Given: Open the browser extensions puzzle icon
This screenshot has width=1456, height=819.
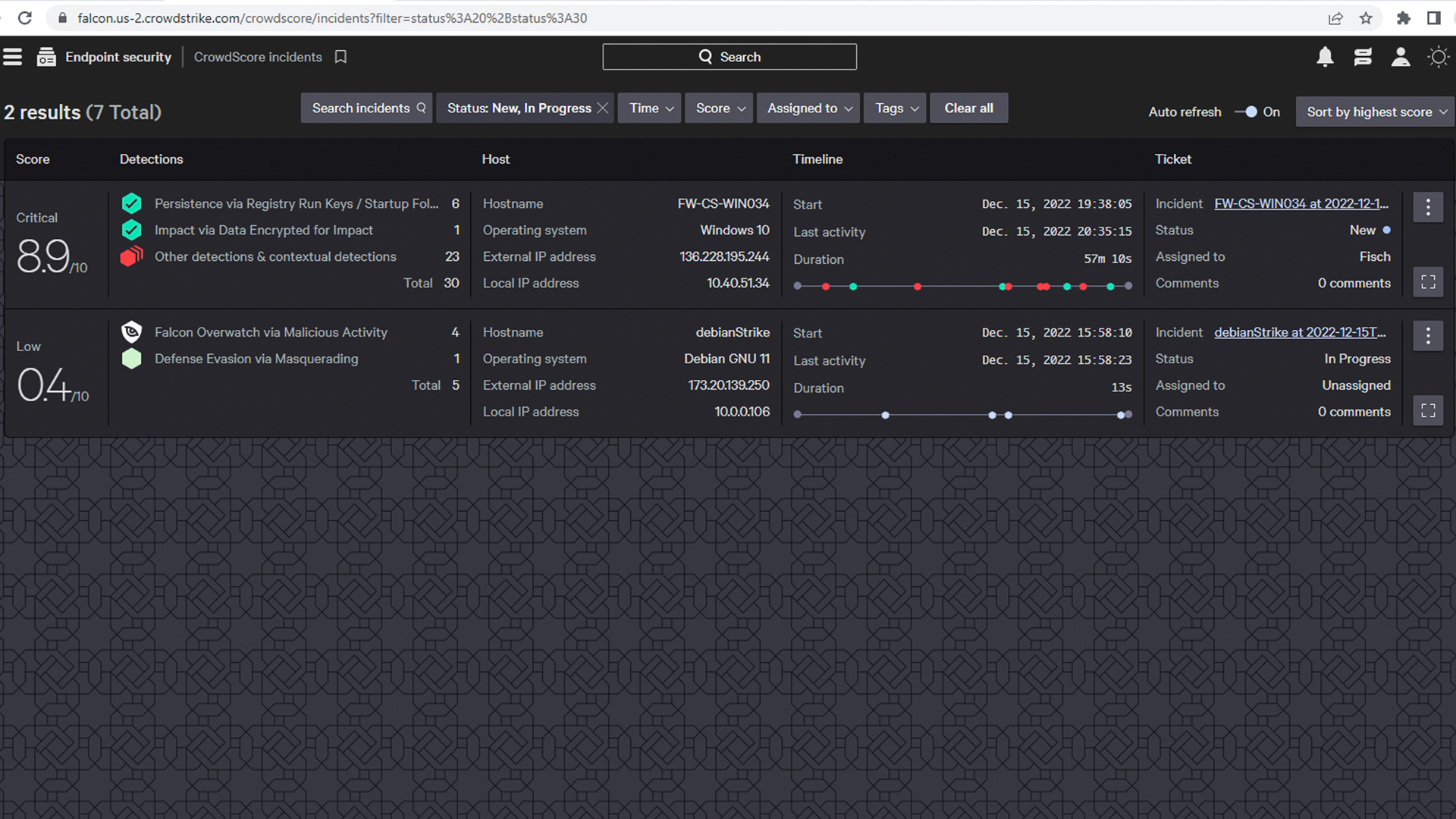Looking at the screenshot, I should click(1404, 18).
